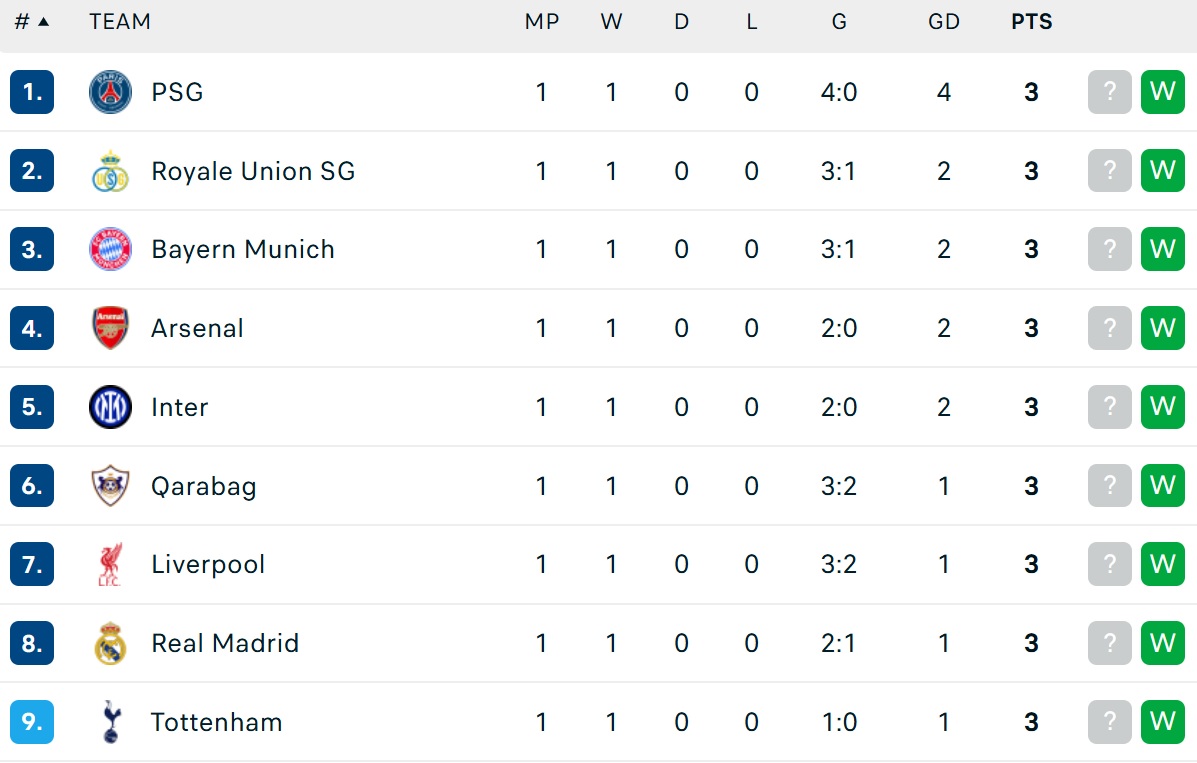
Task: Open the Qarabag team link
Action: click(204, 487)
